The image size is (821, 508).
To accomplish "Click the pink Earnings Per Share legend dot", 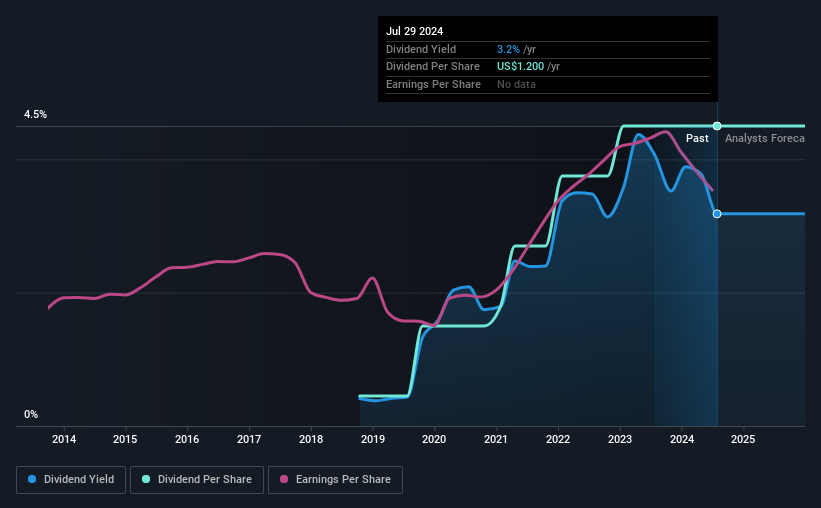I will (x=284, y=479).
